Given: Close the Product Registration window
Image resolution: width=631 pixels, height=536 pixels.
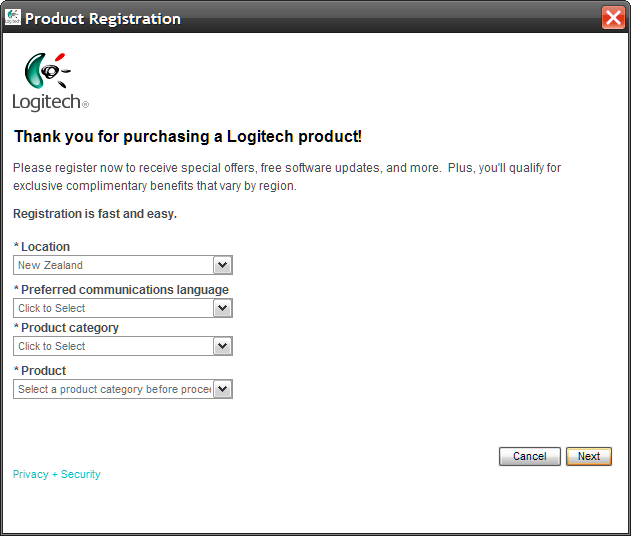Looking at the screenshot, I should tap(613, 18).
